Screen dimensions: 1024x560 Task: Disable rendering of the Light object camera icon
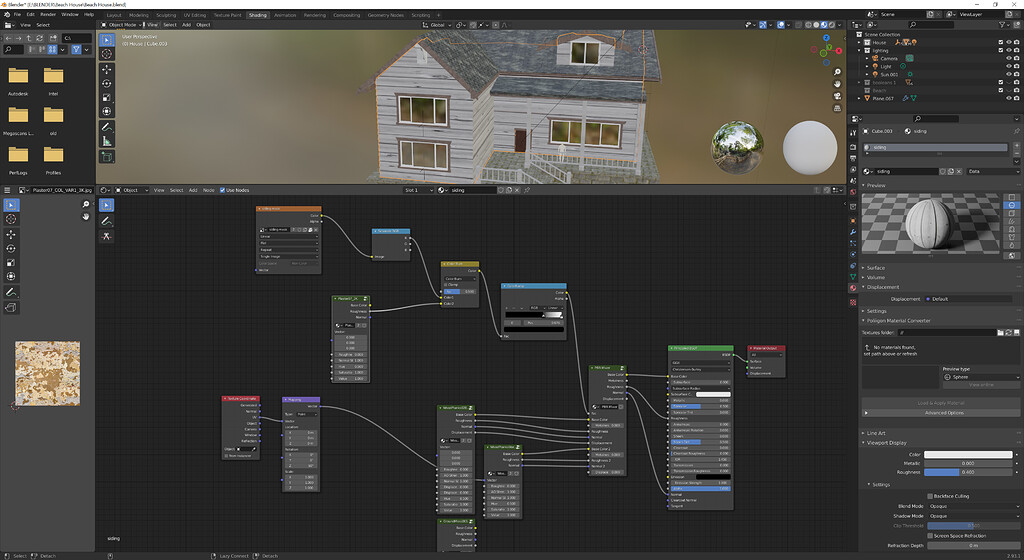1016,66
